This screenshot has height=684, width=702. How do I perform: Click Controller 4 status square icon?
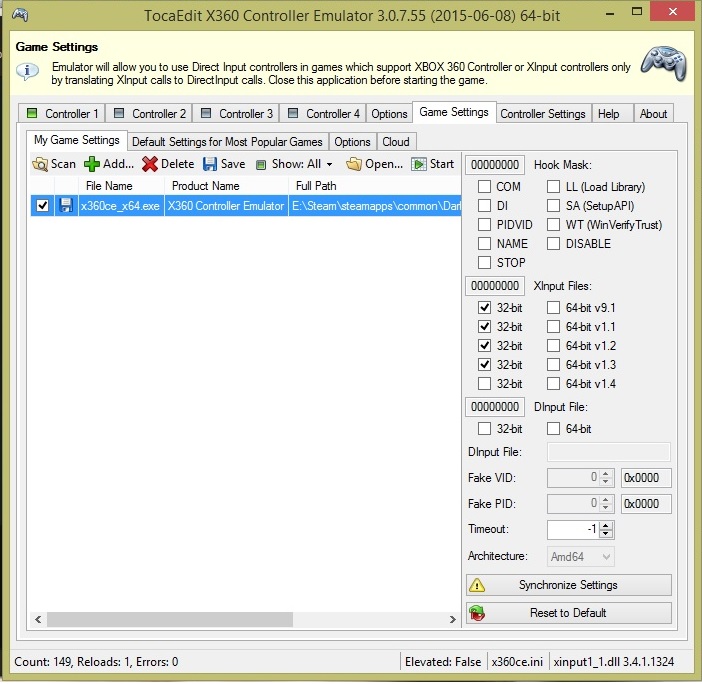[293, 113]
